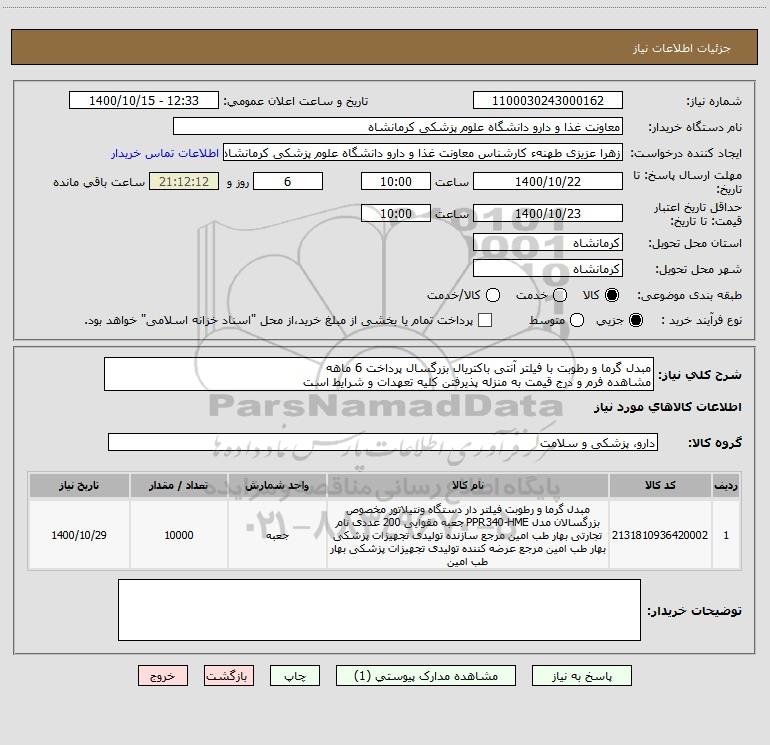Image resolution: width=770 pixels, height=745 pixels.
Task: Click the شماره نیاز field 1100030243000162
Action: point(548,101)
